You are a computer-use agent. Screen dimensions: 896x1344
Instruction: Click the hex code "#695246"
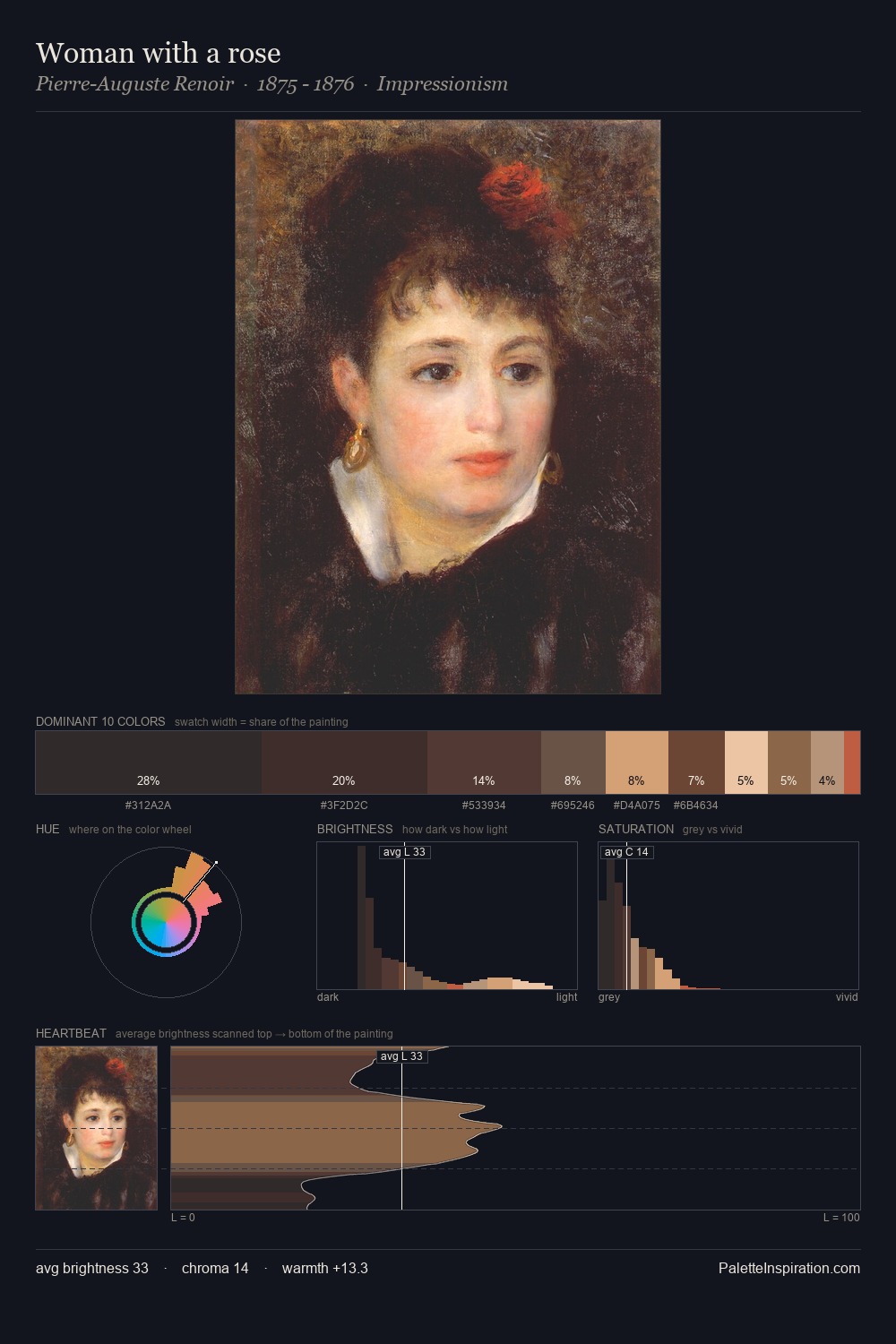(573, 805)
